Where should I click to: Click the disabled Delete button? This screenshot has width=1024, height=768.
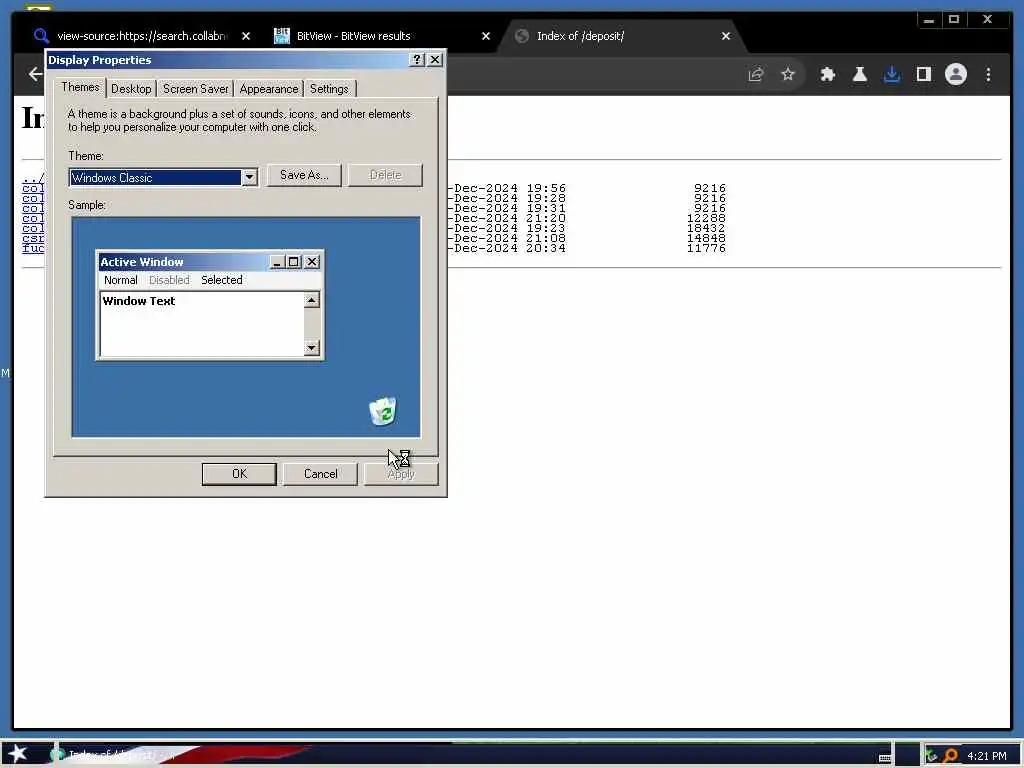[385, 175]
